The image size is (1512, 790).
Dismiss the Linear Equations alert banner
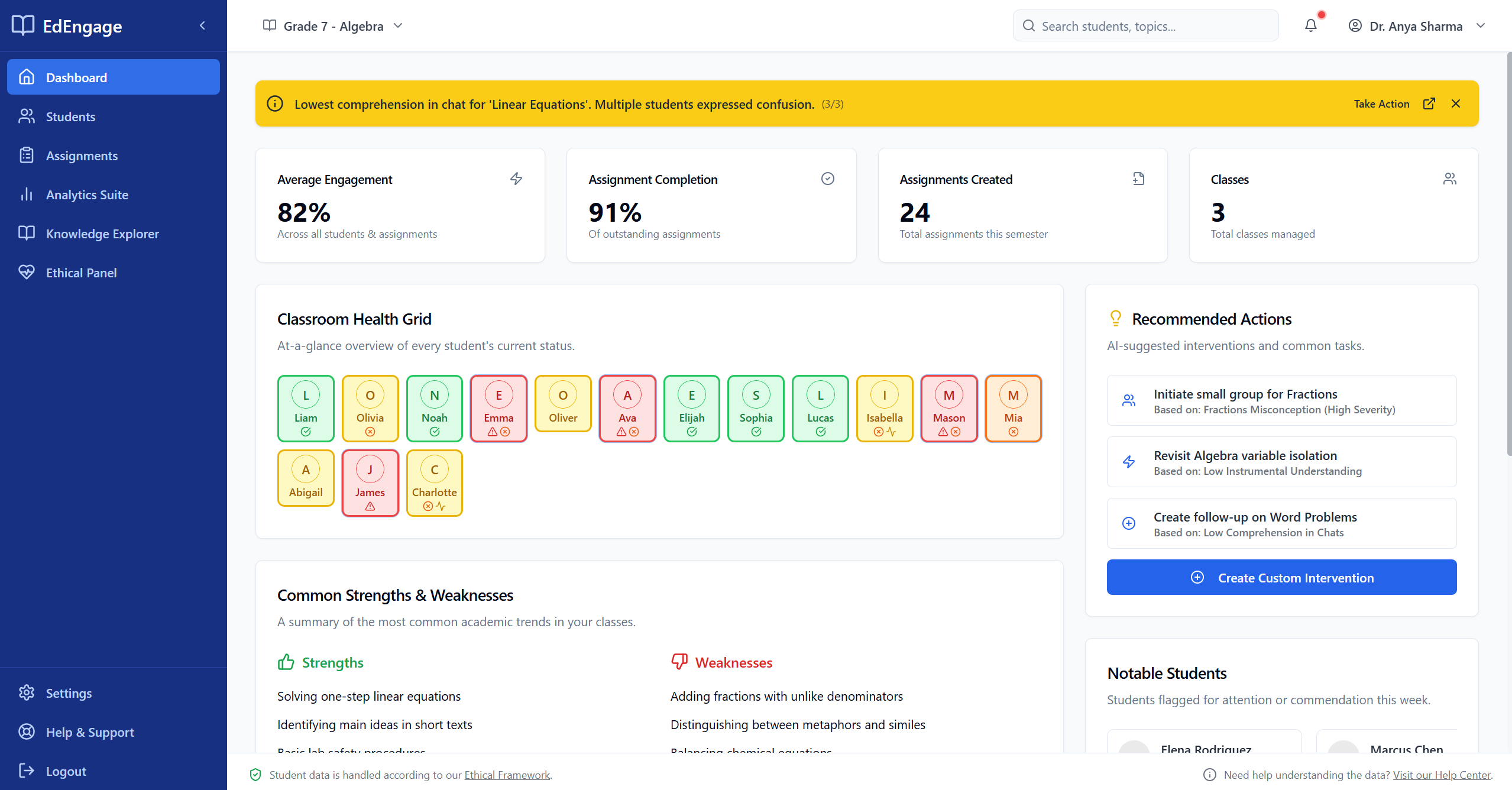1456,103
